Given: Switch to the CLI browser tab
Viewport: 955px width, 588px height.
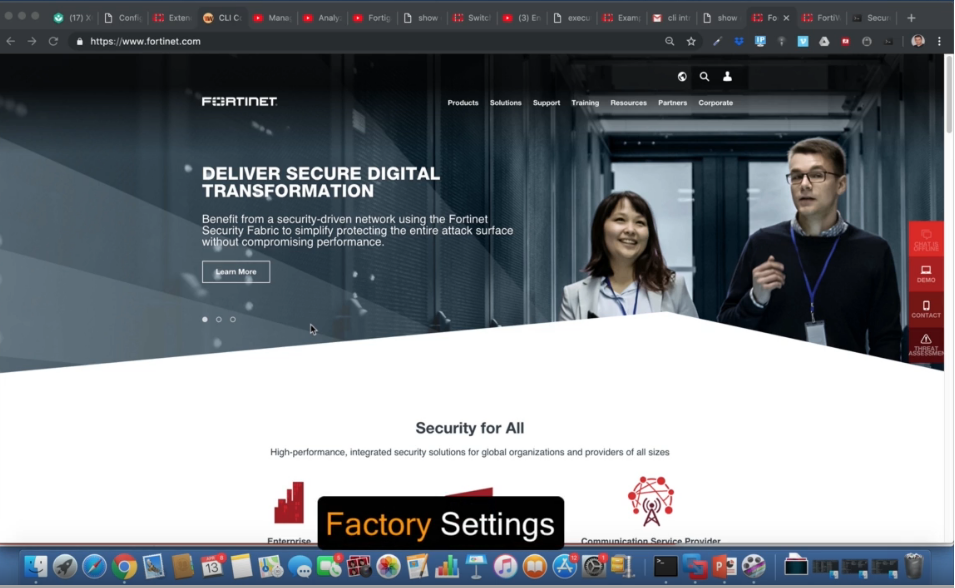Looking at the screenshot, I should pyautogui.click(x=222, y=18).
